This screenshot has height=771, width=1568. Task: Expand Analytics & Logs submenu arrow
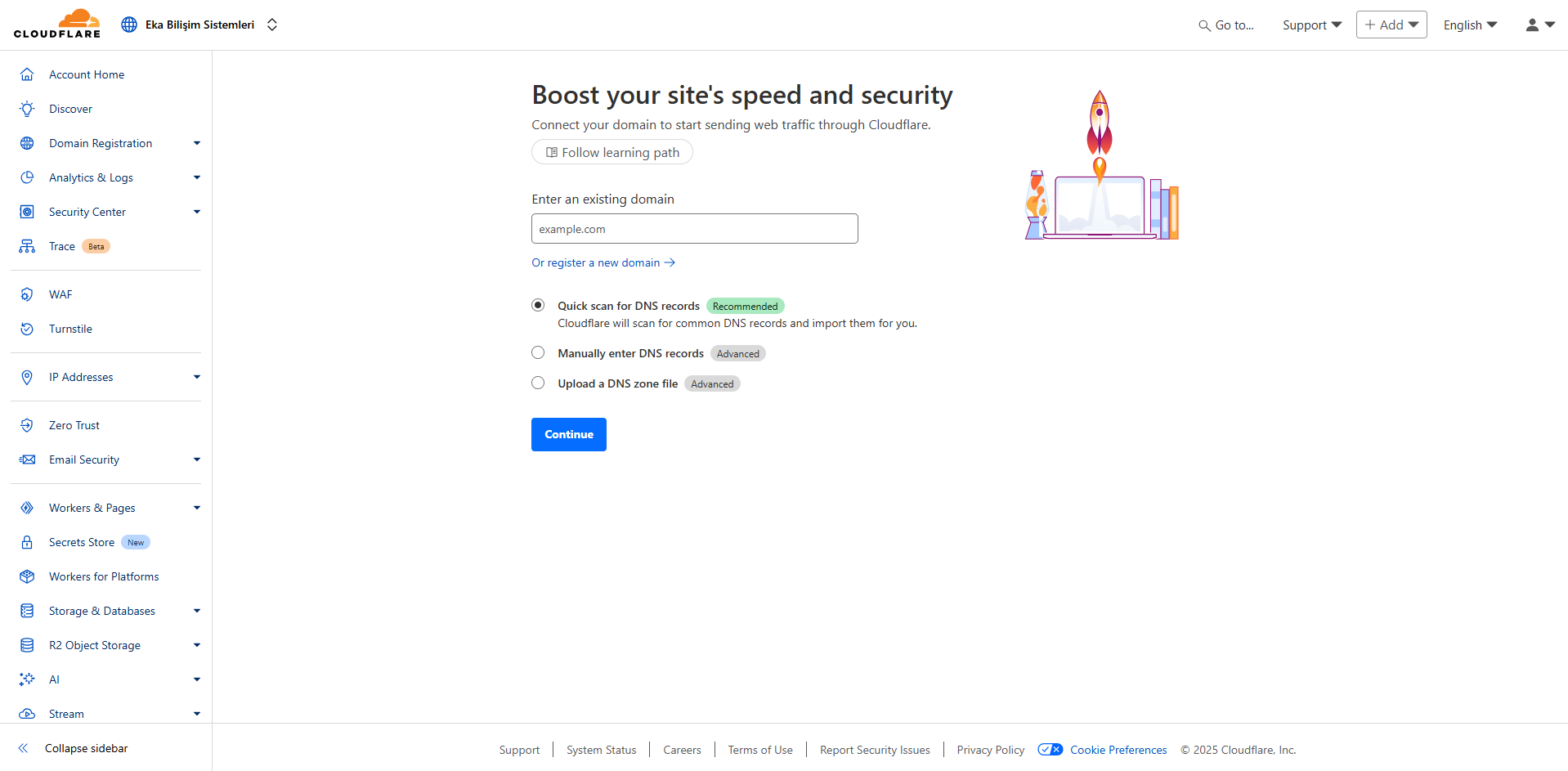click(x=197, y=177)
